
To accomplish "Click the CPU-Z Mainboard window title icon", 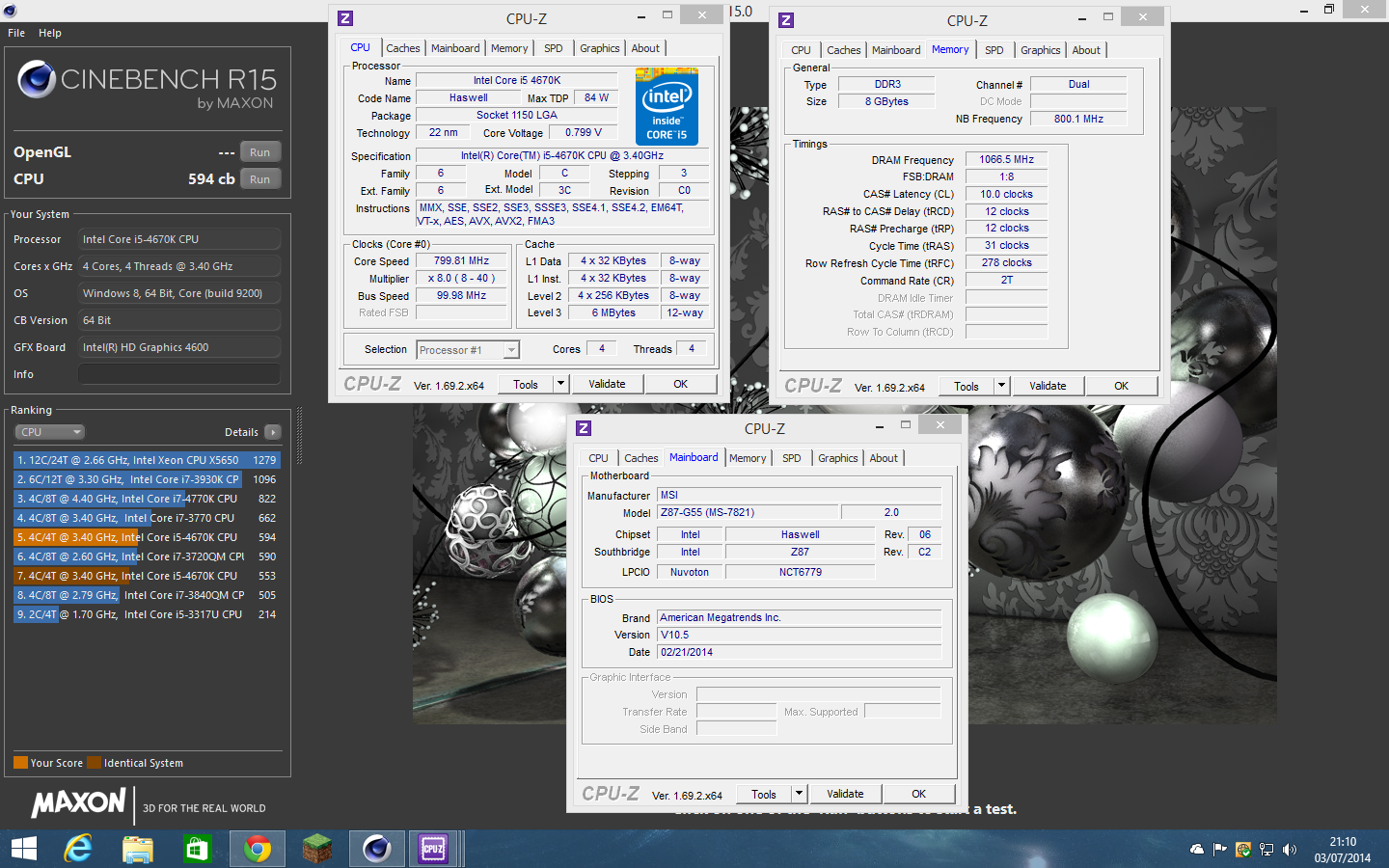I will (x=583, y=428).
